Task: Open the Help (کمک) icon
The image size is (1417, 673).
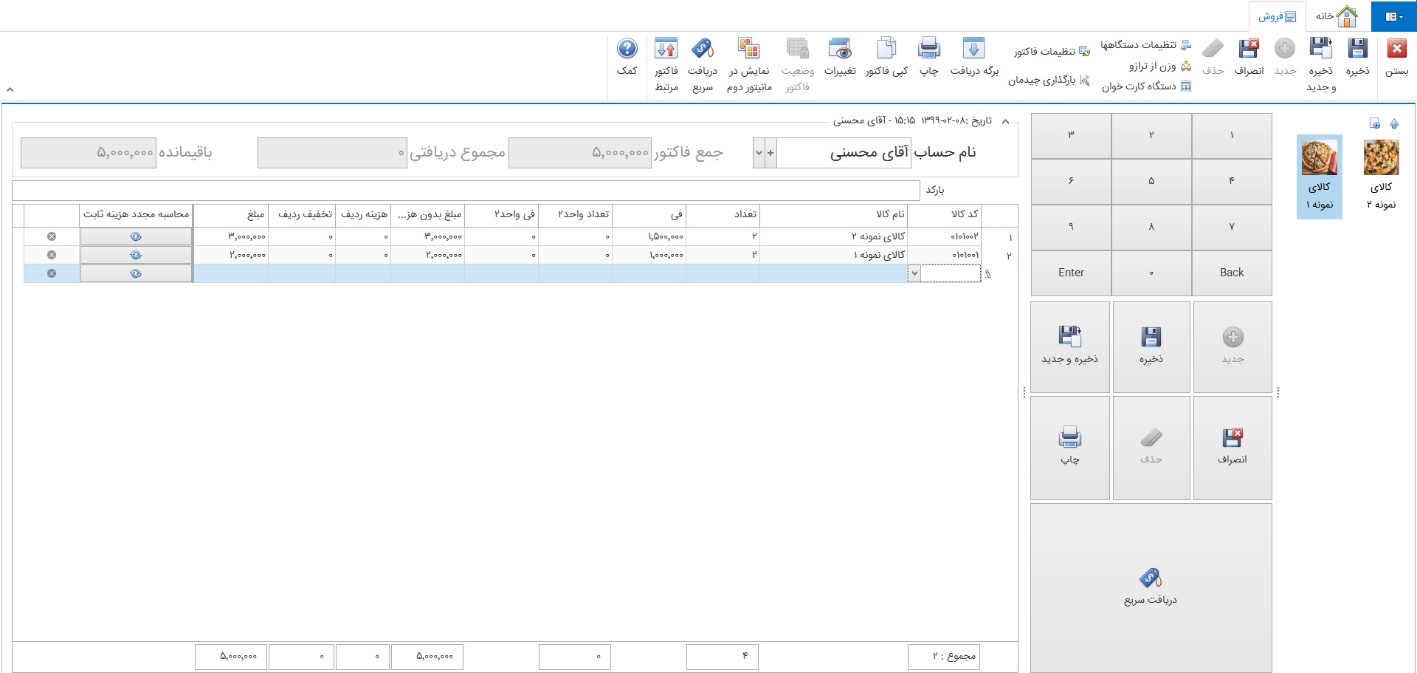Action: [627, 50]
